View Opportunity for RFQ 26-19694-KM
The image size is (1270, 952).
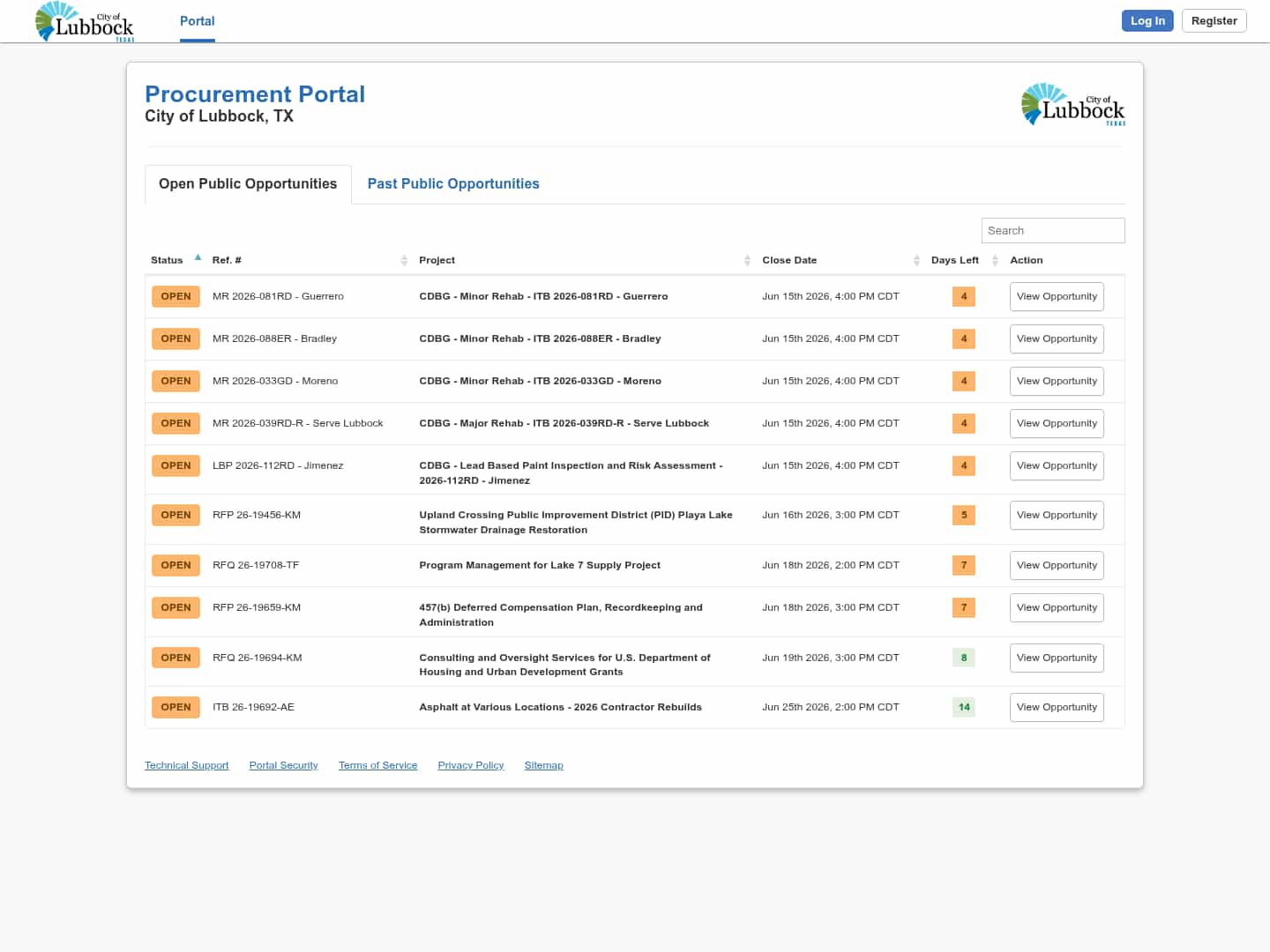(x=1057, y=658)
